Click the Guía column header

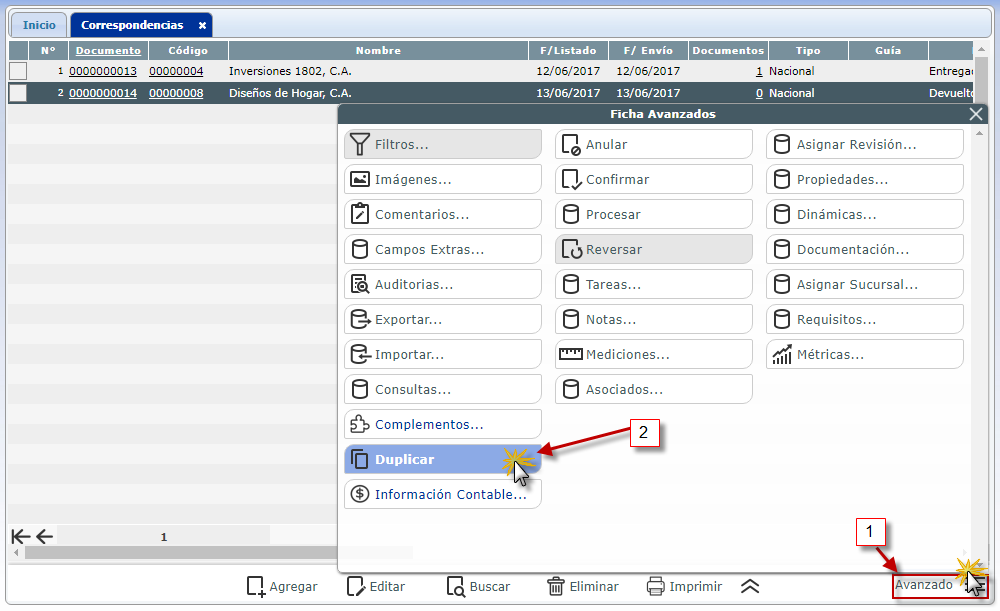pos(888,50)
